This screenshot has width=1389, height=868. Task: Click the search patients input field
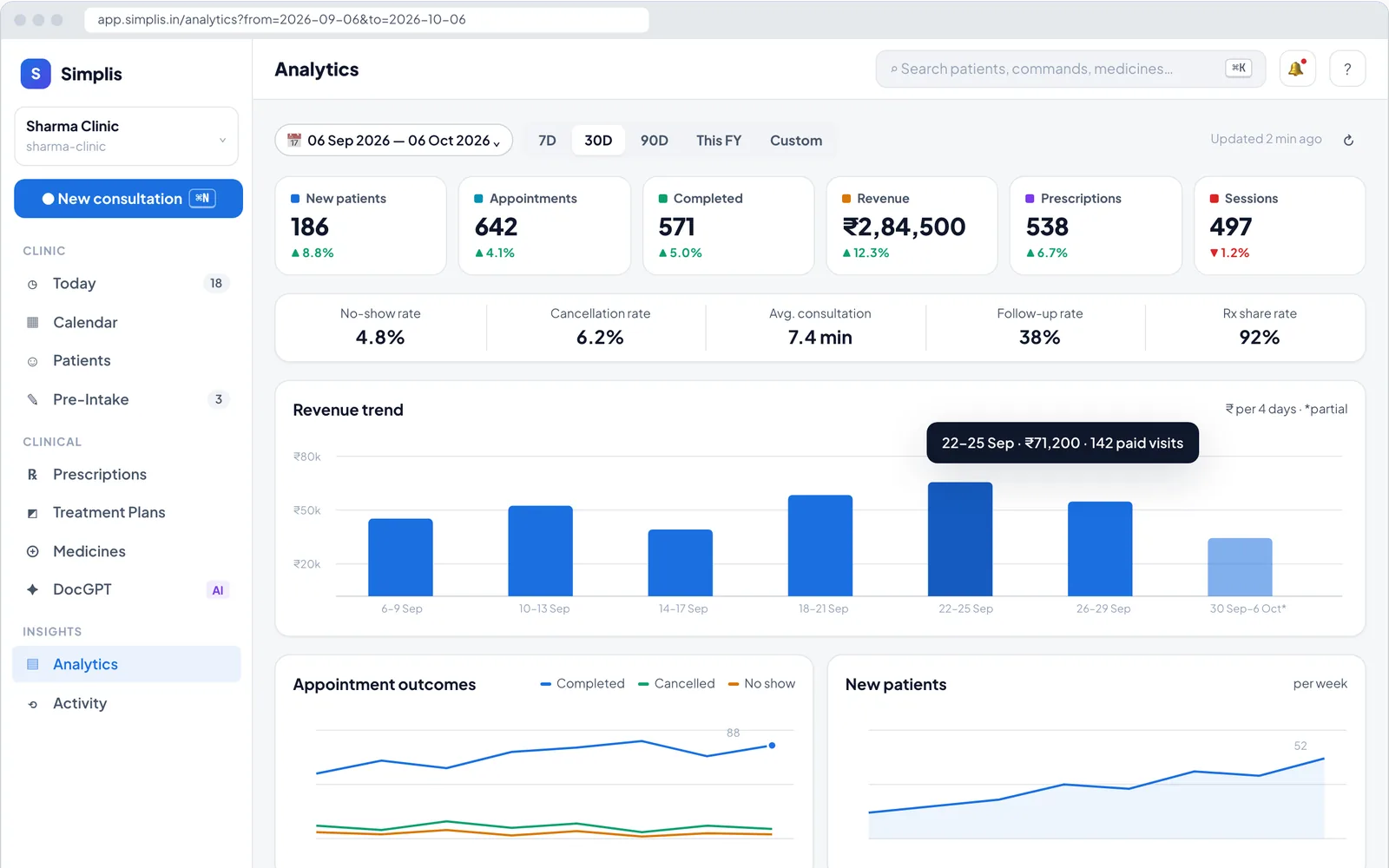pyautogui.click(x=1070, y=69)
